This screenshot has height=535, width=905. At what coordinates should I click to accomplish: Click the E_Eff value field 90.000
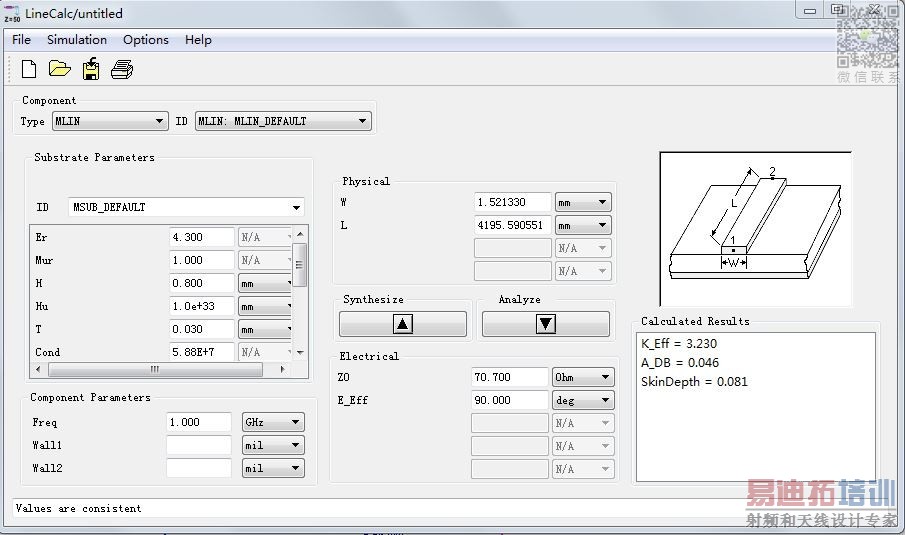point(510,401)
